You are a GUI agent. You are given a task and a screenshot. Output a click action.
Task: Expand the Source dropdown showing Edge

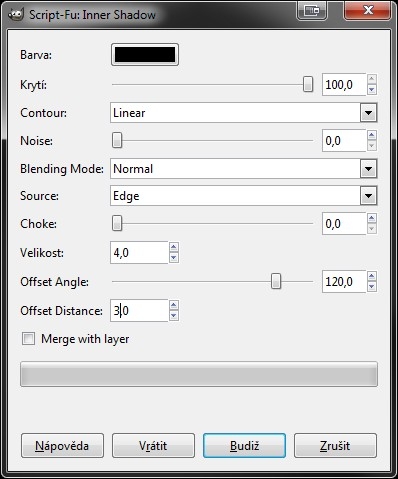pyautogui.click(x=244, y=196)
